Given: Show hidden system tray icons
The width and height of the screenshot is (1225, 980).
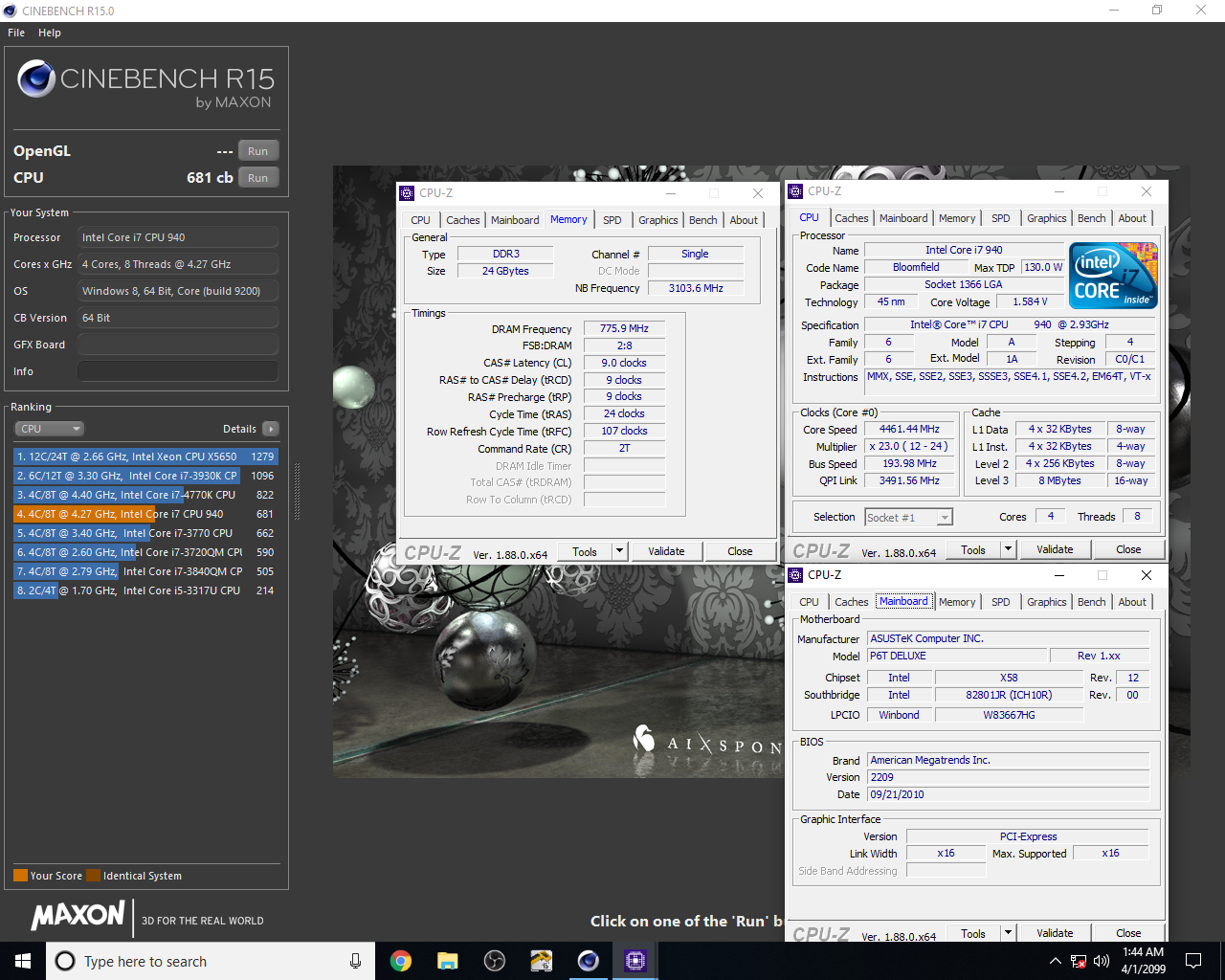Looking at the screenshot, I should [x=1055, y=961].
